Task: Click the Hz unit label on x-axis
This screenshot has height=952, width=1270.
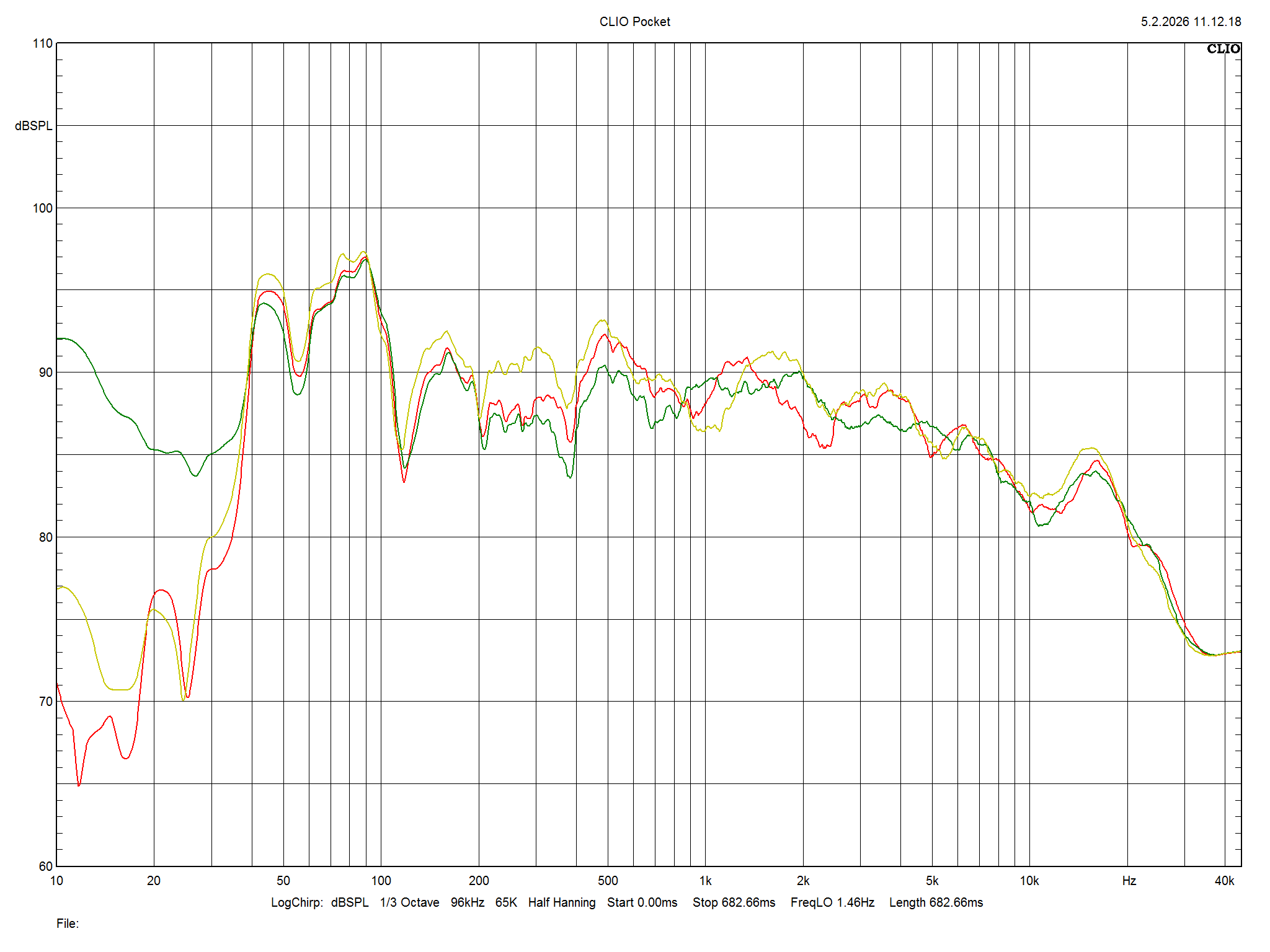Action: [x=1129, y=881]
